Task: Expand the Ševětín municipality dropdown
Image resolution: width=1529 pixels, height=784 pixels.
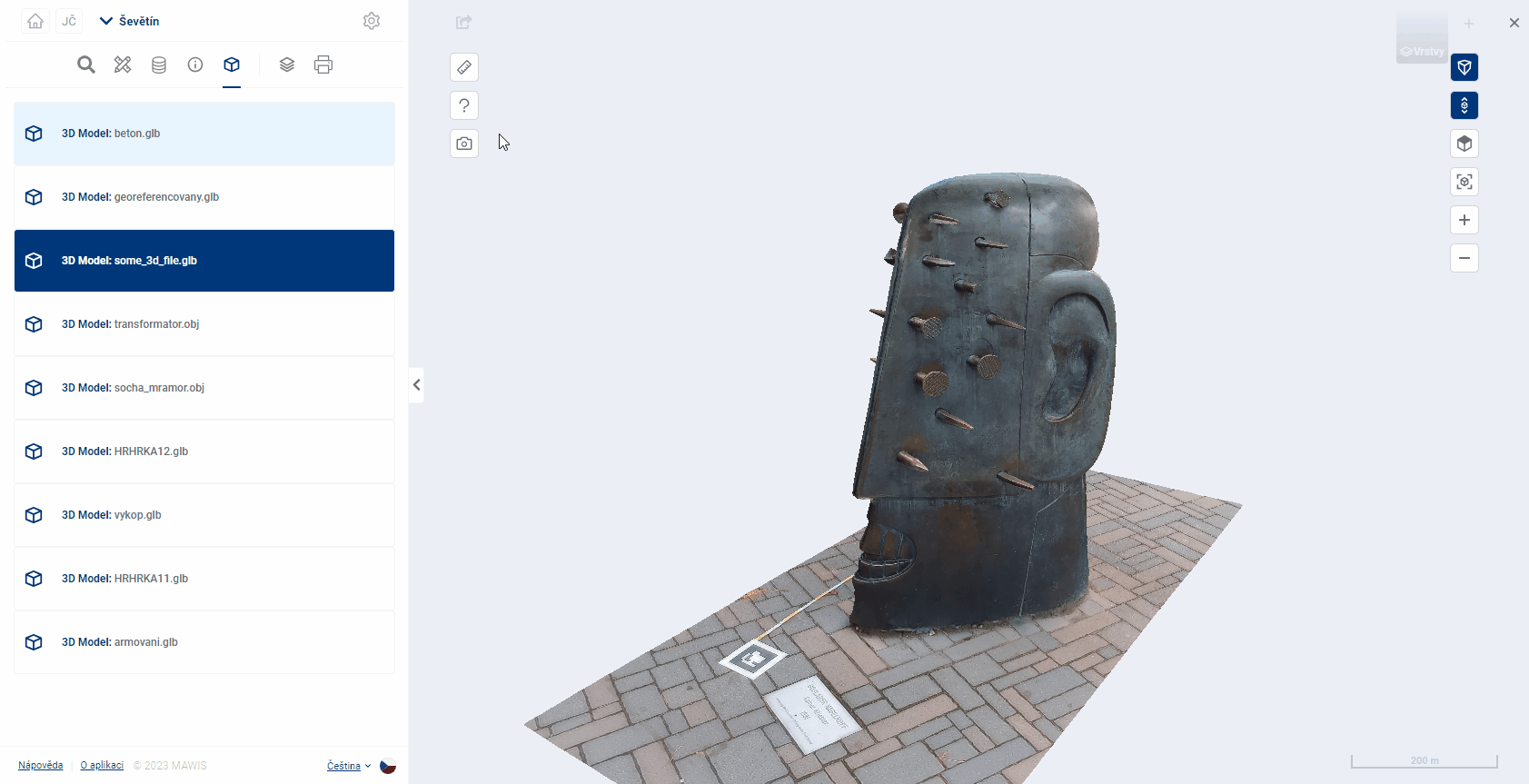Action: [130, 21]
